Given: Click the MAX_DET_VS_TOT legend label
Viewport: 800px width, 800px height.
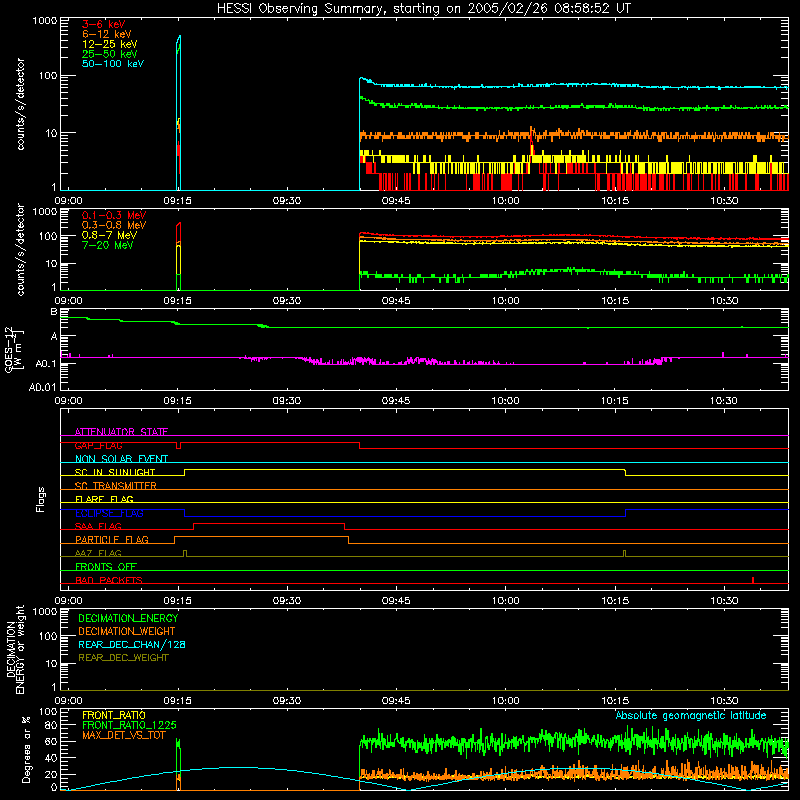Looking at the screenshot, I should point(124,735).
